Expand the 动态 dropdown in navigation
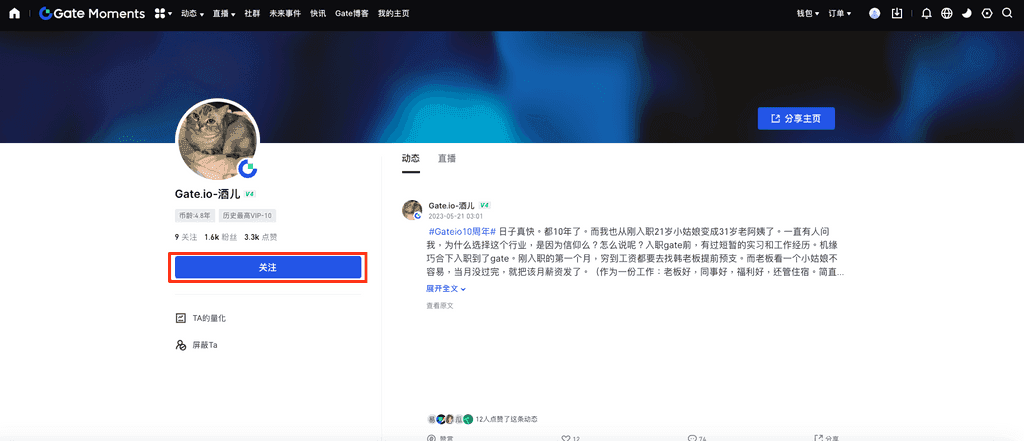Screen dimensions: 1024x441 [x=193, y=14]
